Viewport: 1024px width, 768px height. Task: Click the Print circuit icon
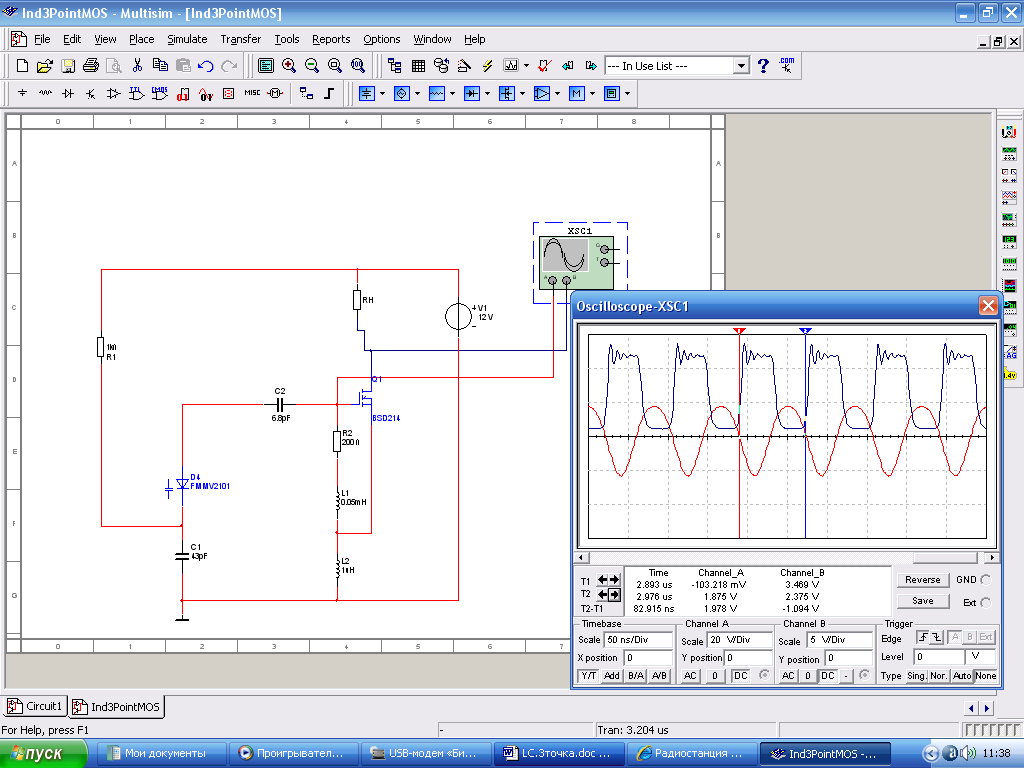click(x=90, y=66)
